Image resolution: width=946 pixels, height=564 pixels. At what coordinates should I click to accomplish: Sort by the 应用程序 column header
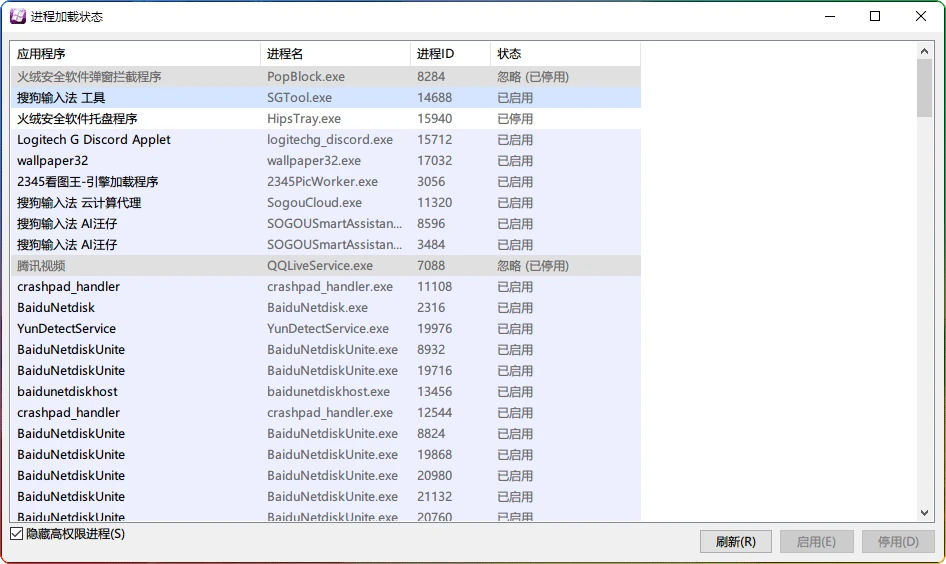(x=135, y=54)
